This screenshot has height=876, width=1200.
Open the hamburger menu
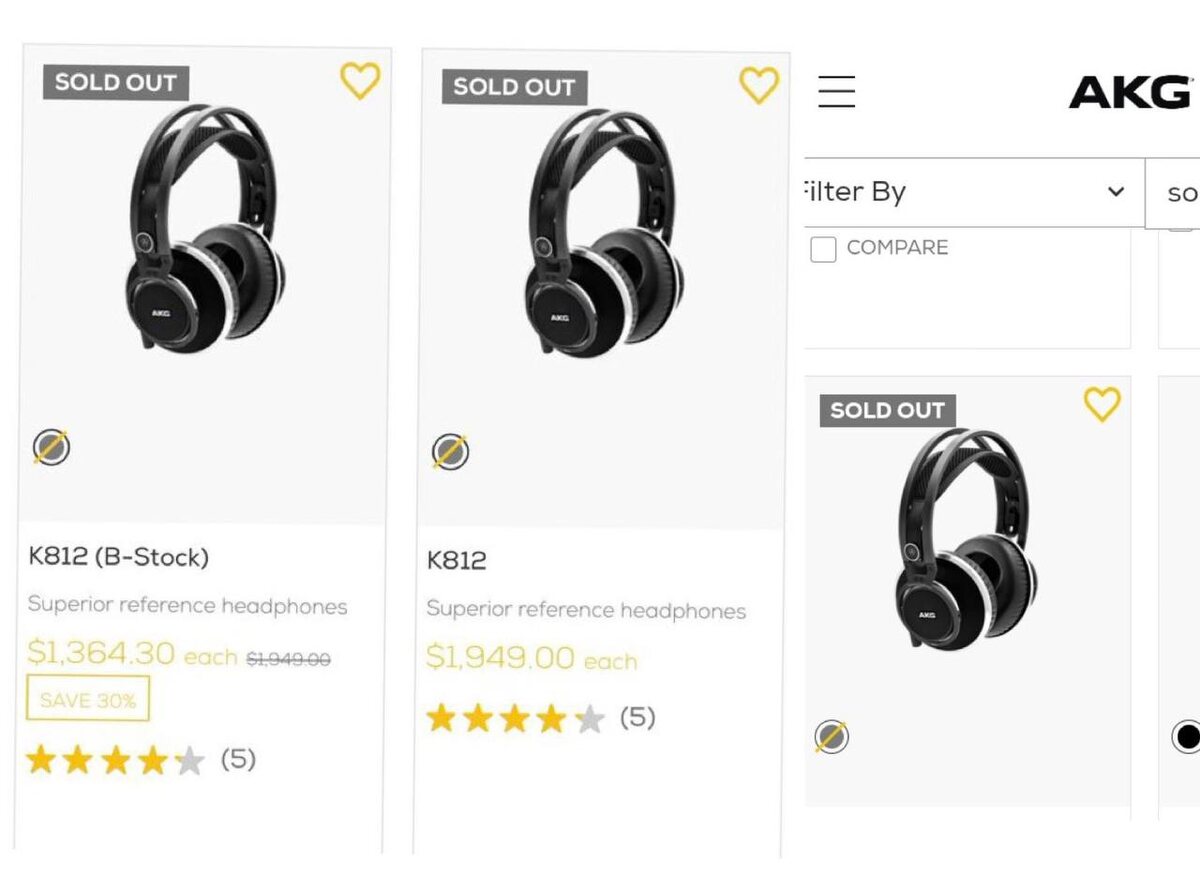click(836, 92)
